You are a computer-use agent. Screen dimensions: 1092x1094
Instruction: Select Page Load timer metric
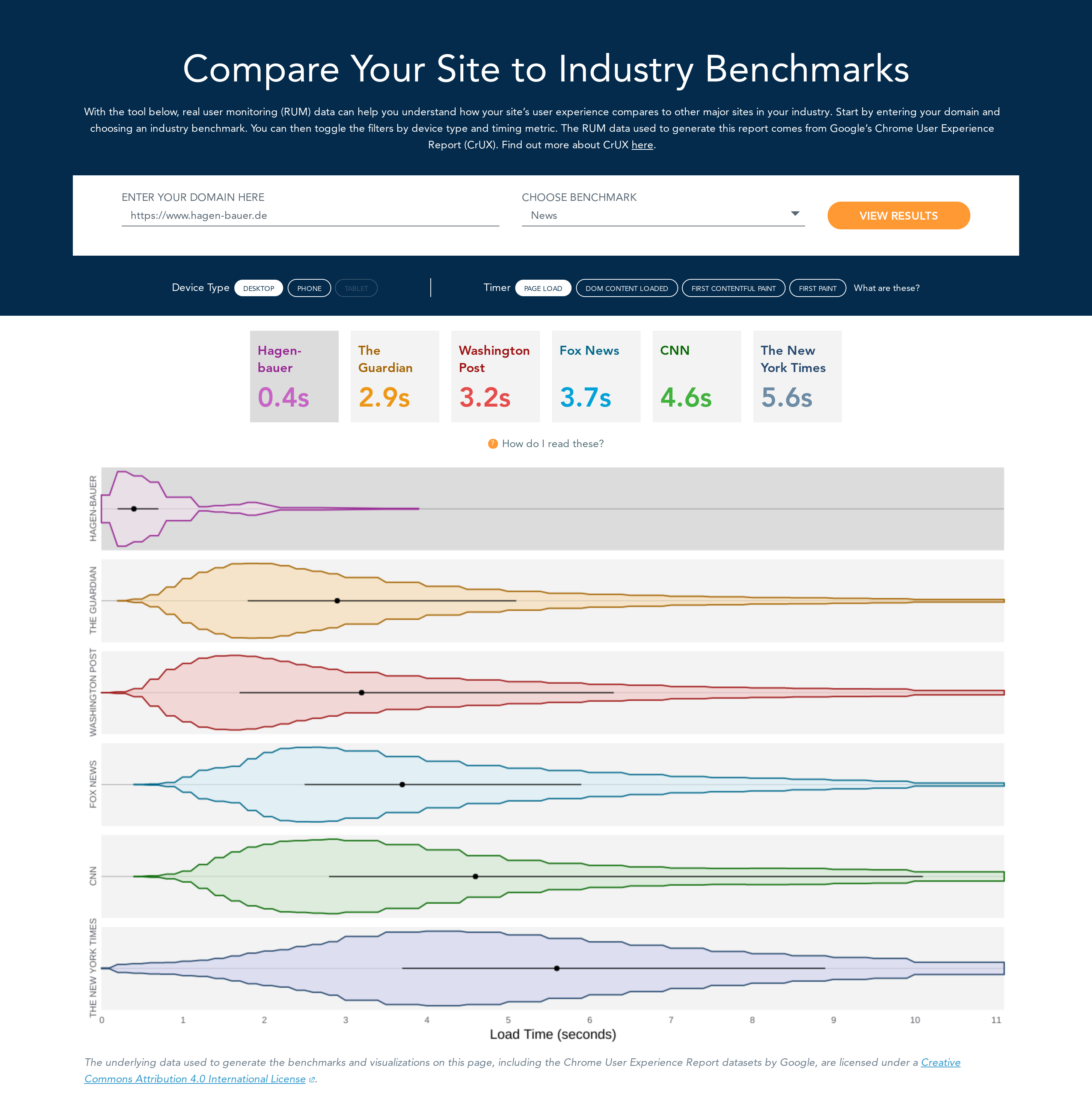(x=543, y=288)
